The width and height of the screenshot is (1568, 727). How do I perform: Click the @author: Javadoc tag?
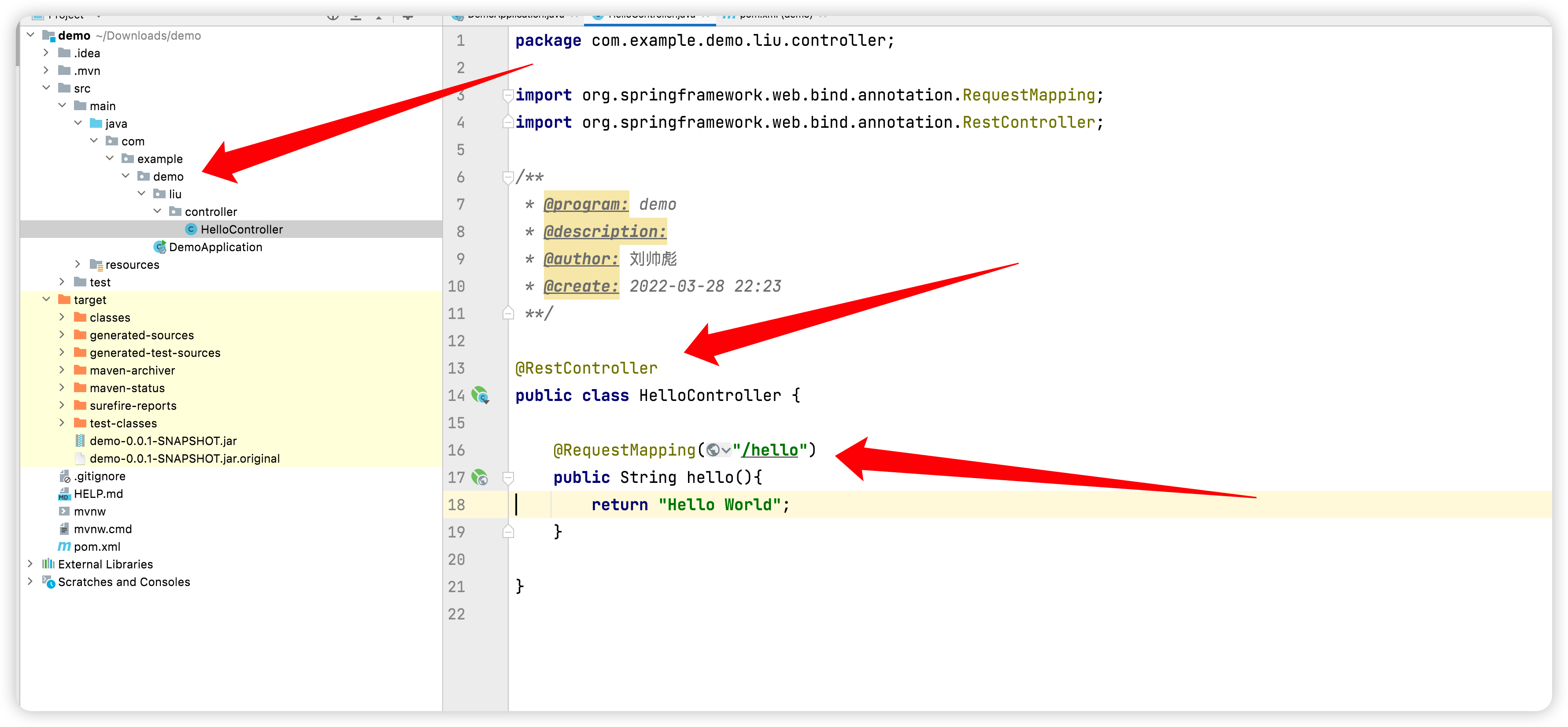click(x=581, y=260)
